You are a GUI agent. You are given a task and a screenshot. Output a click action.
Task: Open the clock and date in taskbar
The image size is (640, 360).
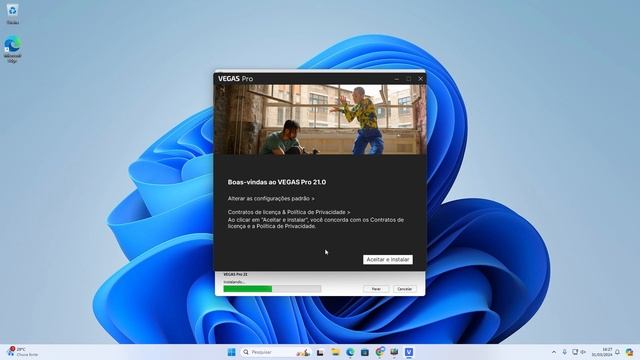602,352
